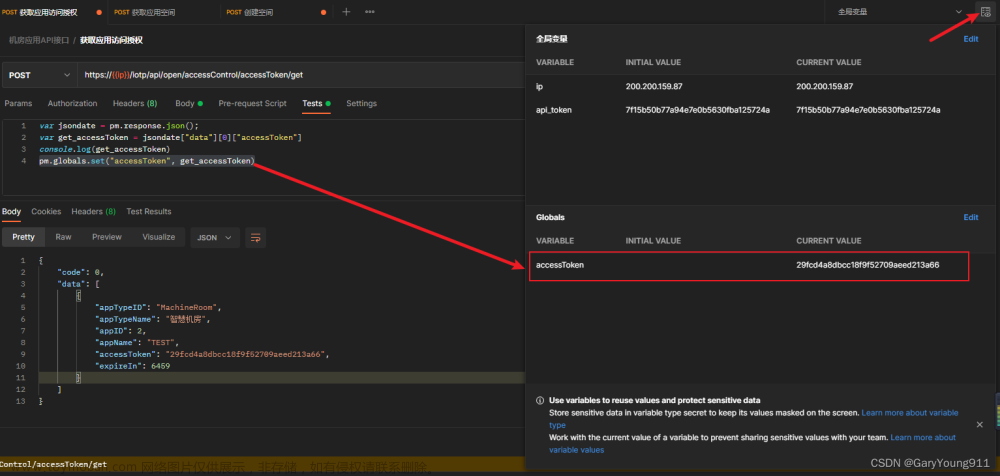The height and width of the screenshot is (476, 1000).
Task: Open the response Cookies tab
Action: tap(46, 211)
